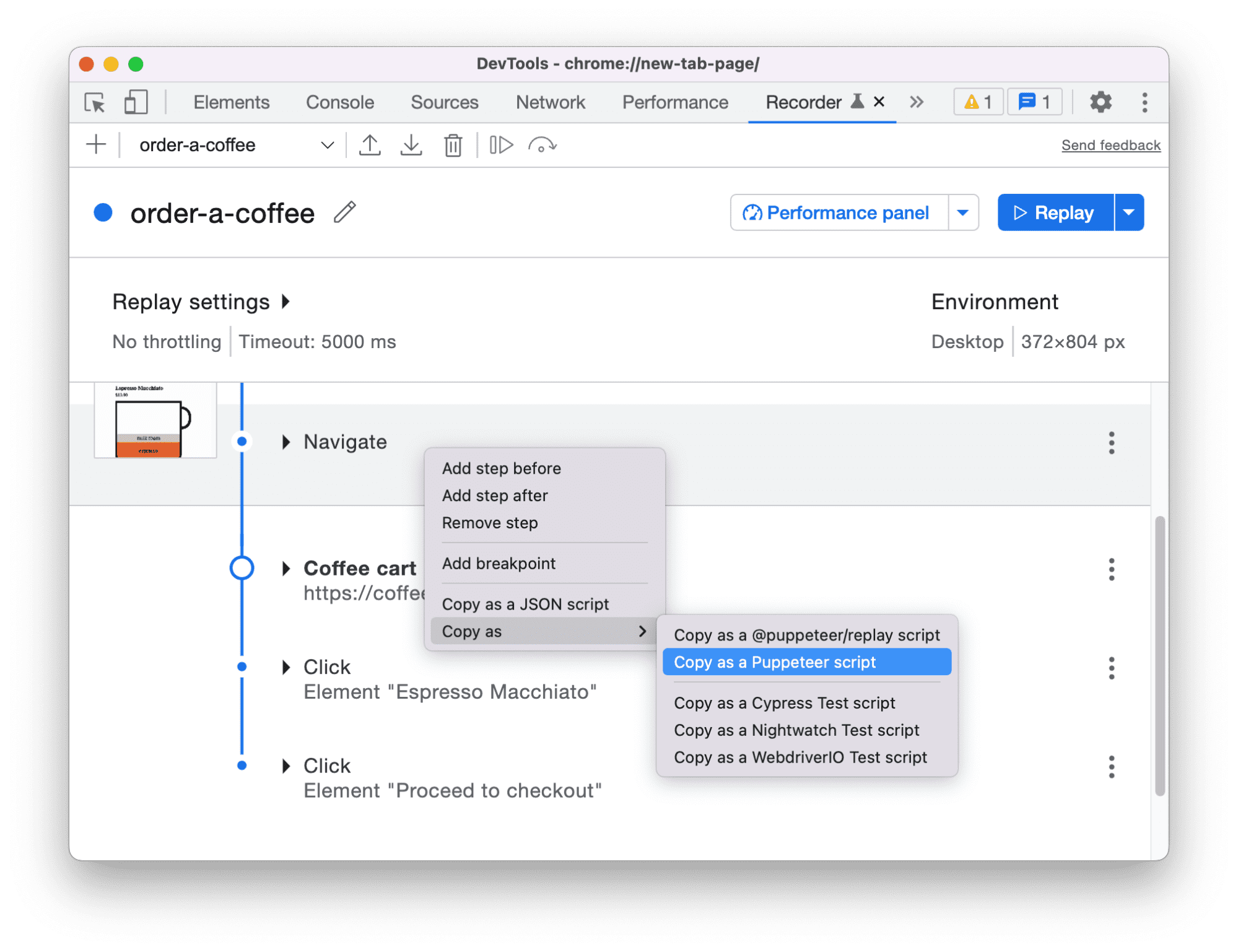Screen dimensions: 1238x952
Task: Toggle the recording blue status indicator
Action: click(108, 211)
